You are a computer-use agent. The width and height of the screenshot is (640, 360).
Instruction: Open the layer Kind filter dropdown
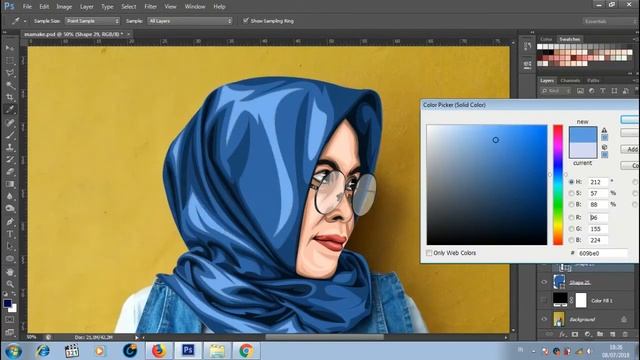pyautogui.click(x=556, y=91)
